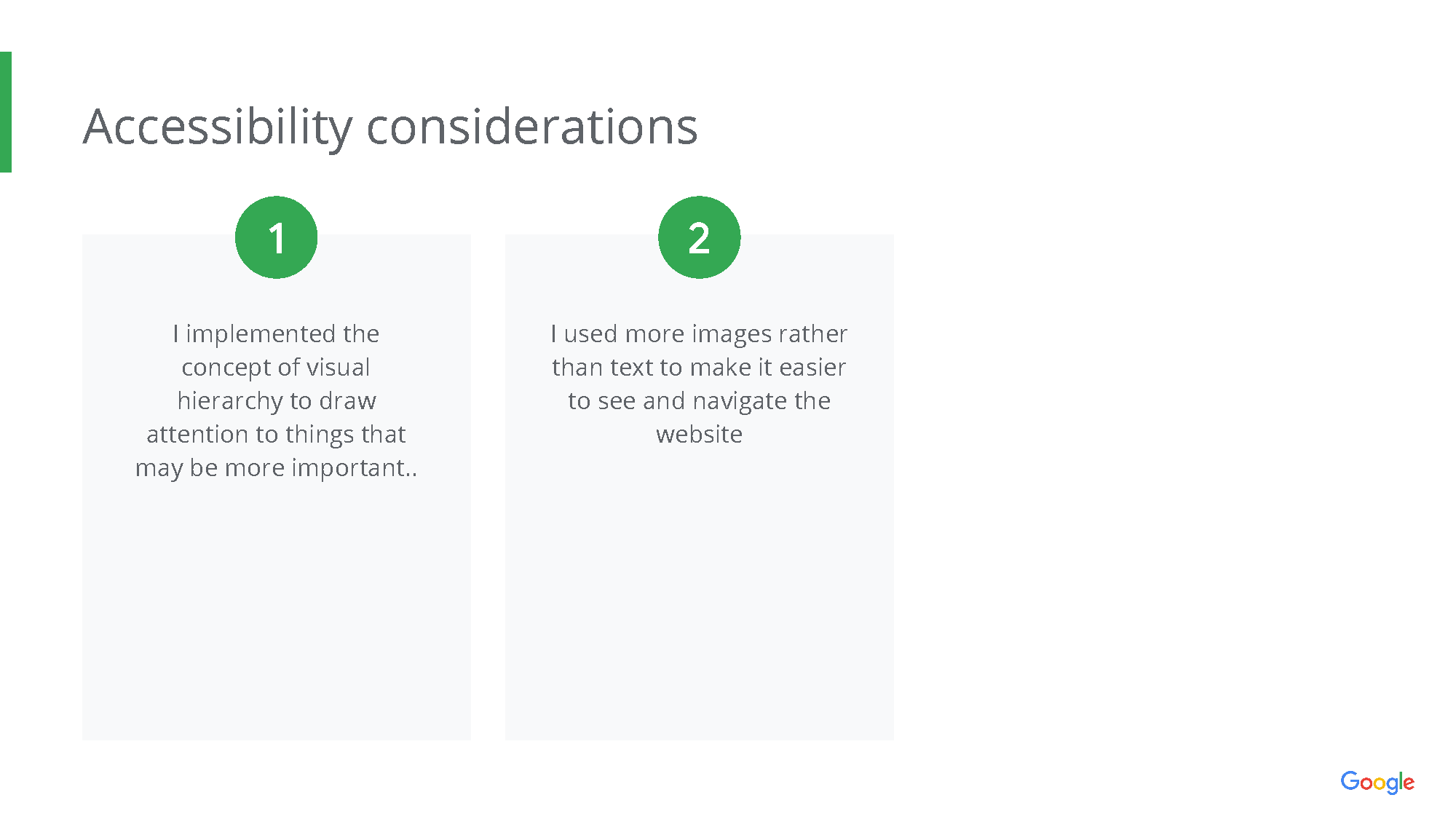
Task: Click the word Accessibility in the title
Action: coord(218,127)
